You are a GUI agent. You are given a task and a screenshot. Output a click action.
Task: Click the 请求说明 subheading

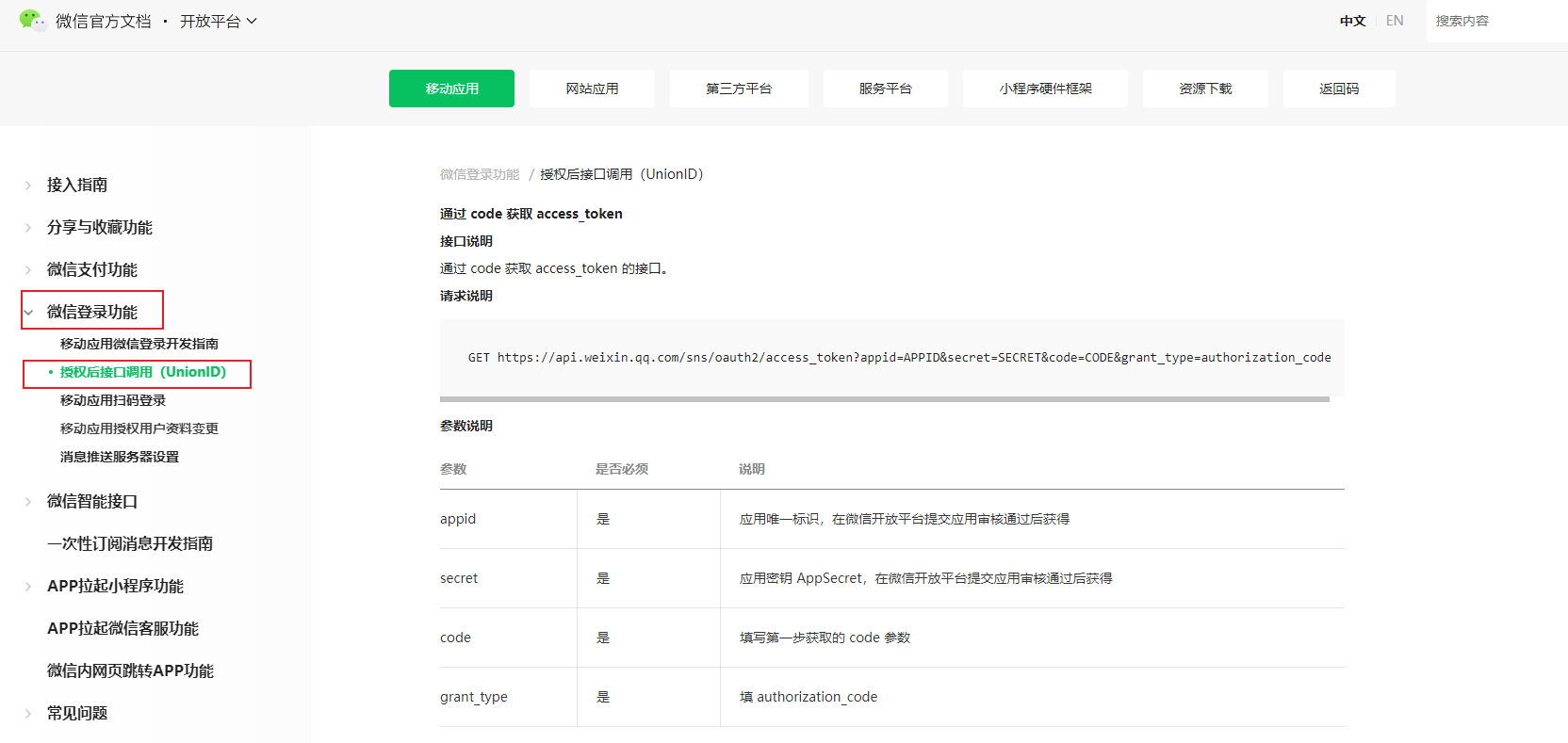coord(466,296)
